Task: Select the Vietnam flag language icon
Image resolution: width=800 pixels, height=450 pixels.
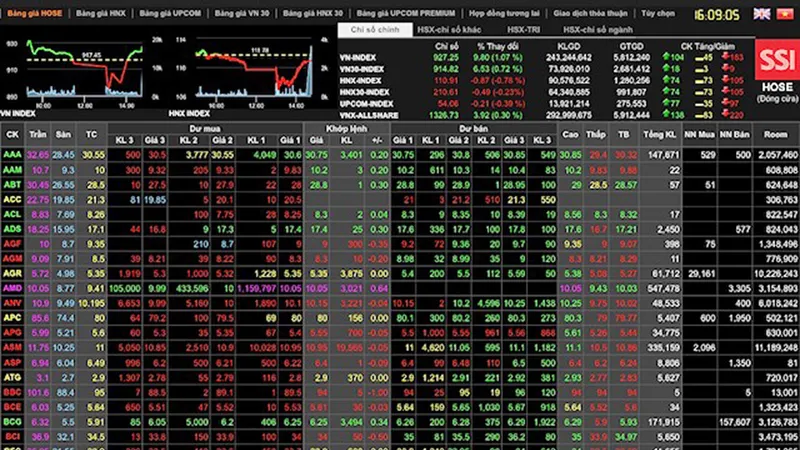Action: (x=785, y=14)
